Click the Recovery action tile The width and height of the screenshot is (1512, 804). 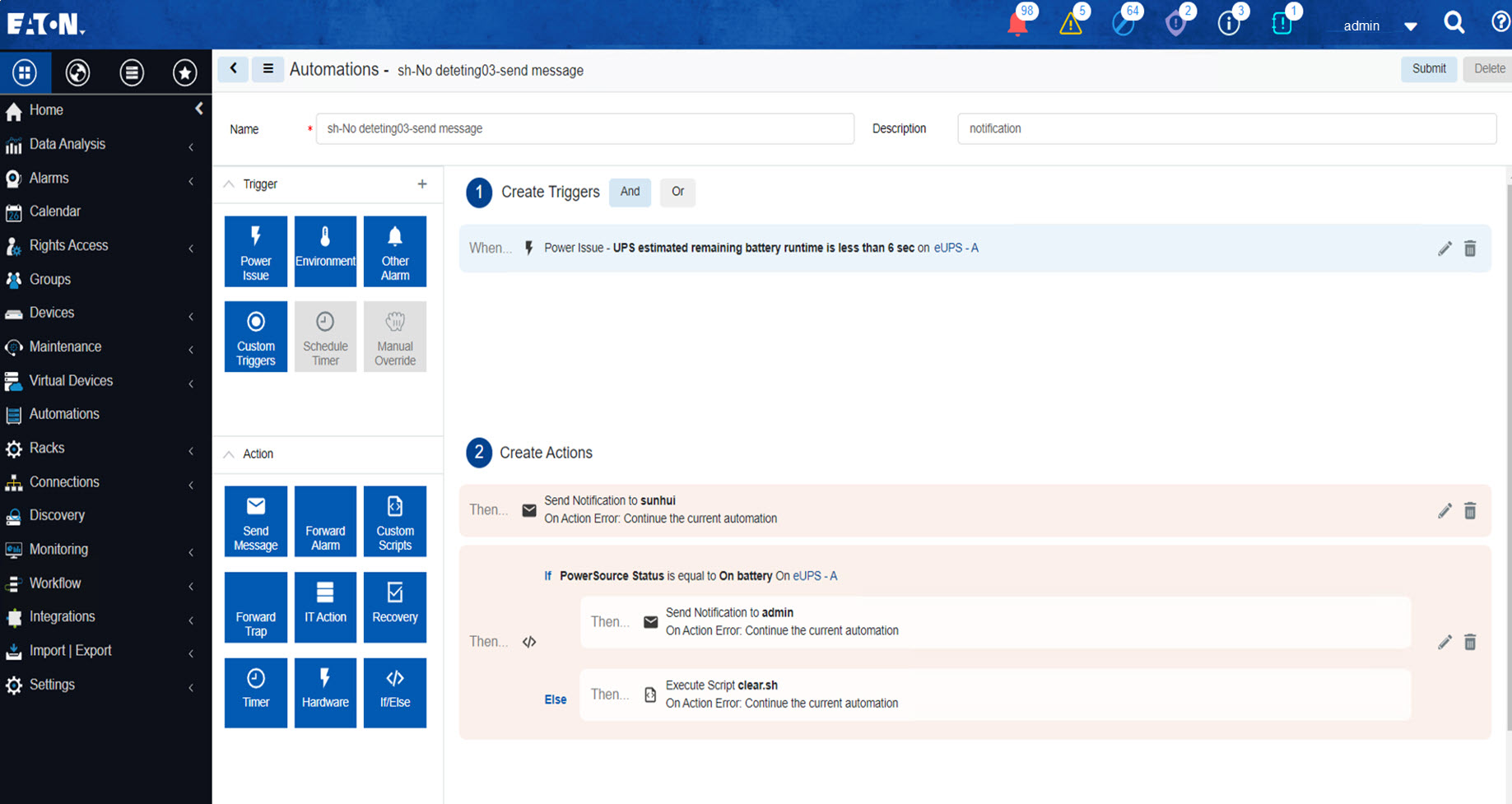(394, 607)
